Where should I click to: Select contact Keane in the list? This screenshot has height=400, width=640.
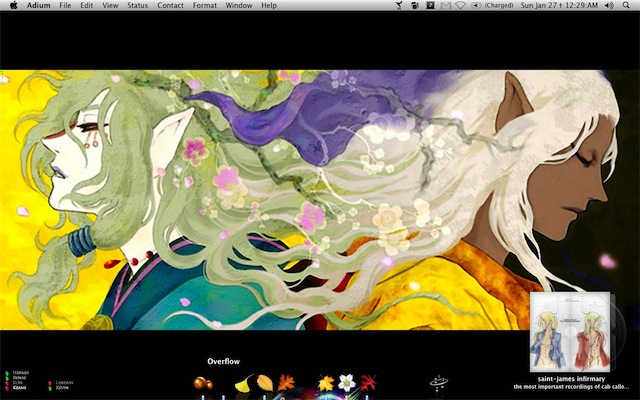(x=20, y=387)
